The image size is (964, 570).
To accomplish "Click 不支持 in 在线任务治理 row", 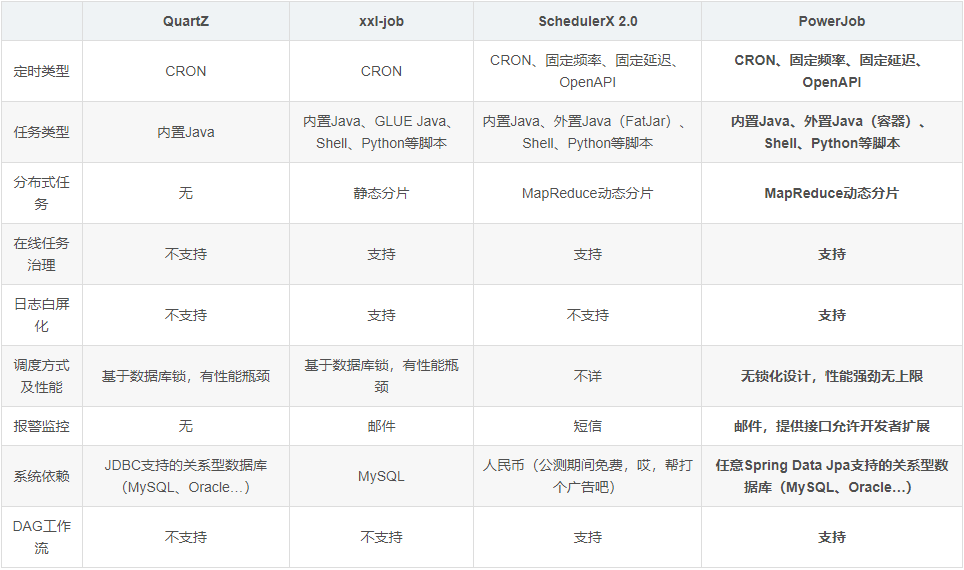I will coord(186,254).
